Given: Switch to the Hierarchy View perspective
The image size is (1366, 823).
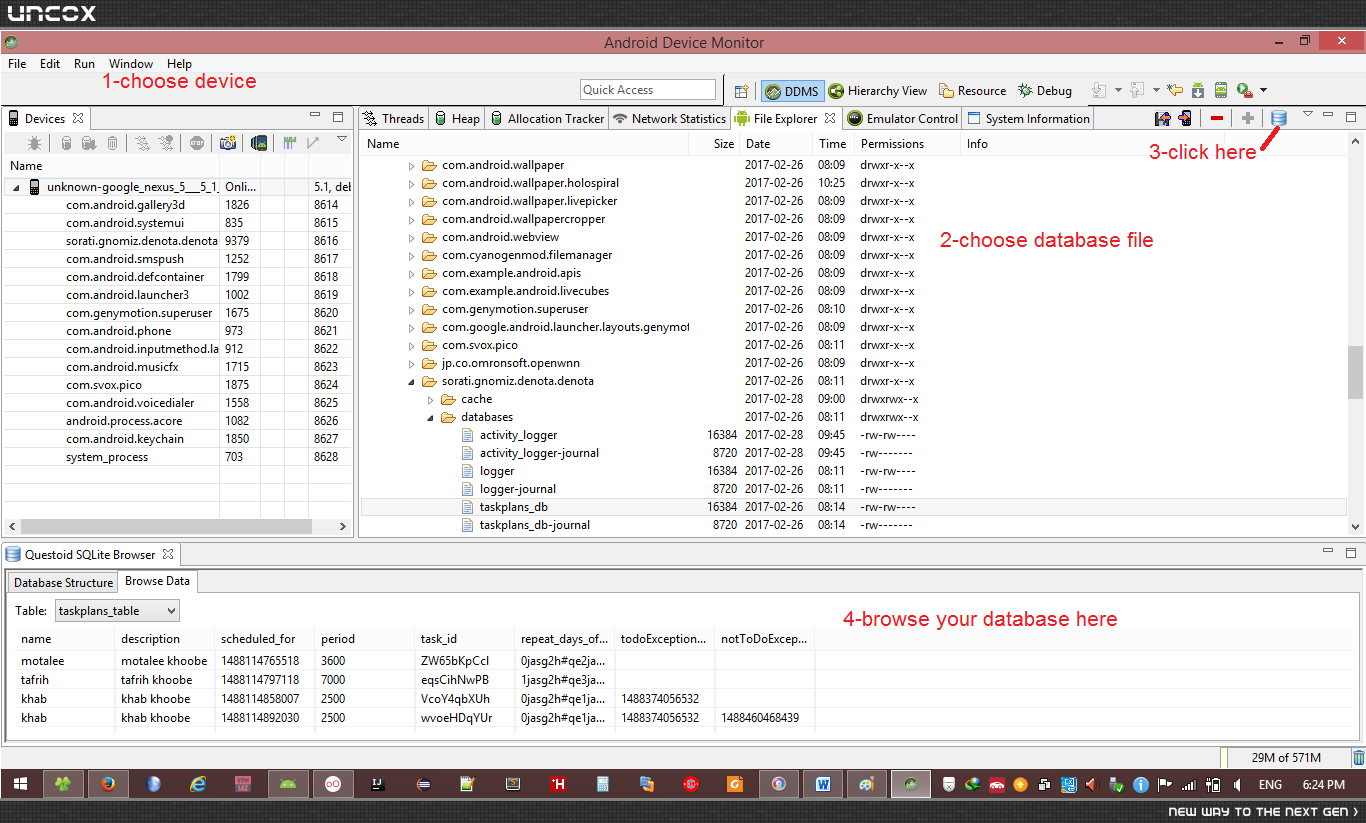Looking at the screenshot, I should click(878, 91).
